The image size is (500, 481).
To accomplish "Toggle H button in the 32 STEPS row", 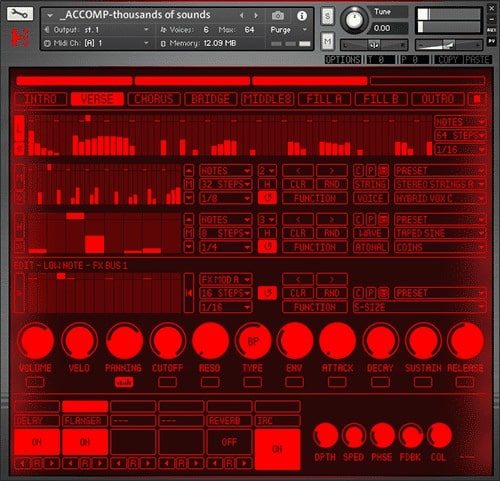I will point(267,184).
